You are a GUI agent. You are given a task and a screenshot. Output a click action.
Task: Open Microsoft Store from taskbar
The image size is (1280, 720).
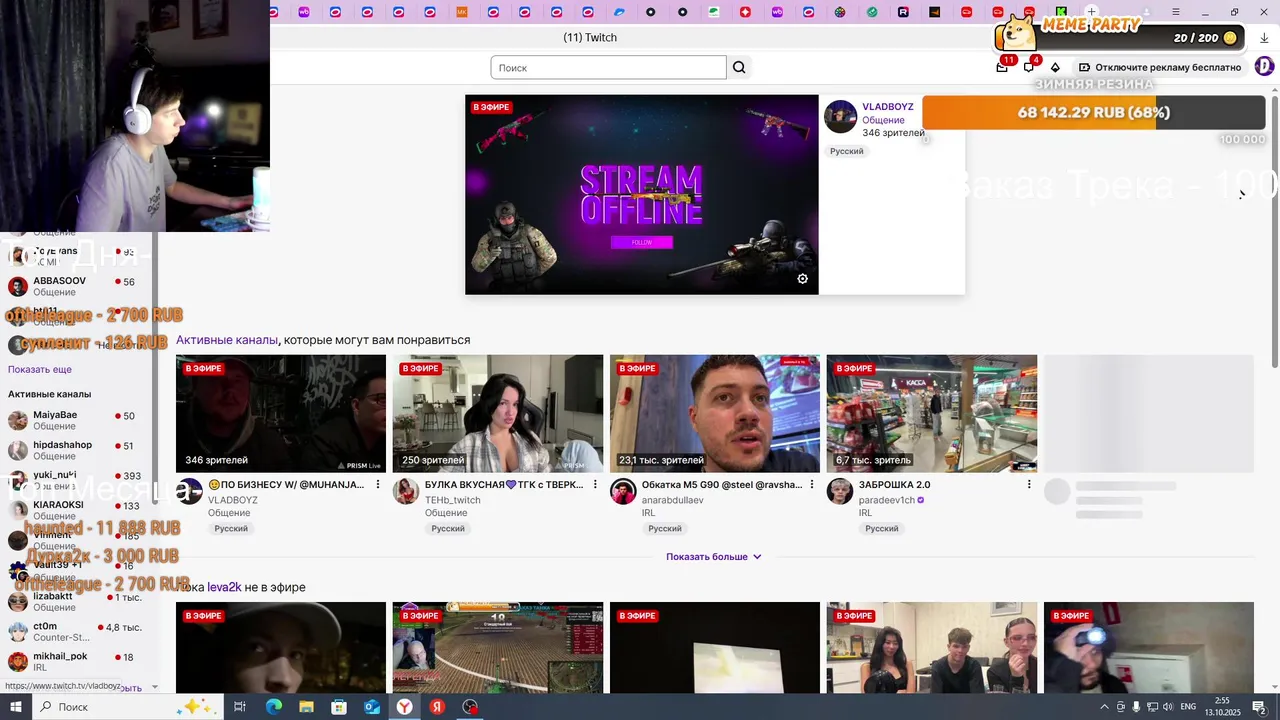(339, 707)
